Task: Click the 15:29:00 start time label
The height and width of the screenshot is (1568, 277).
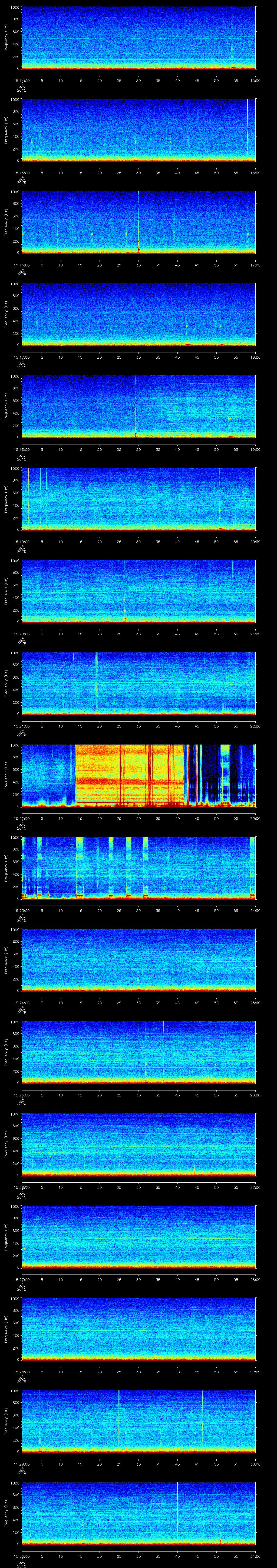Action: [x=22, y=1464]
